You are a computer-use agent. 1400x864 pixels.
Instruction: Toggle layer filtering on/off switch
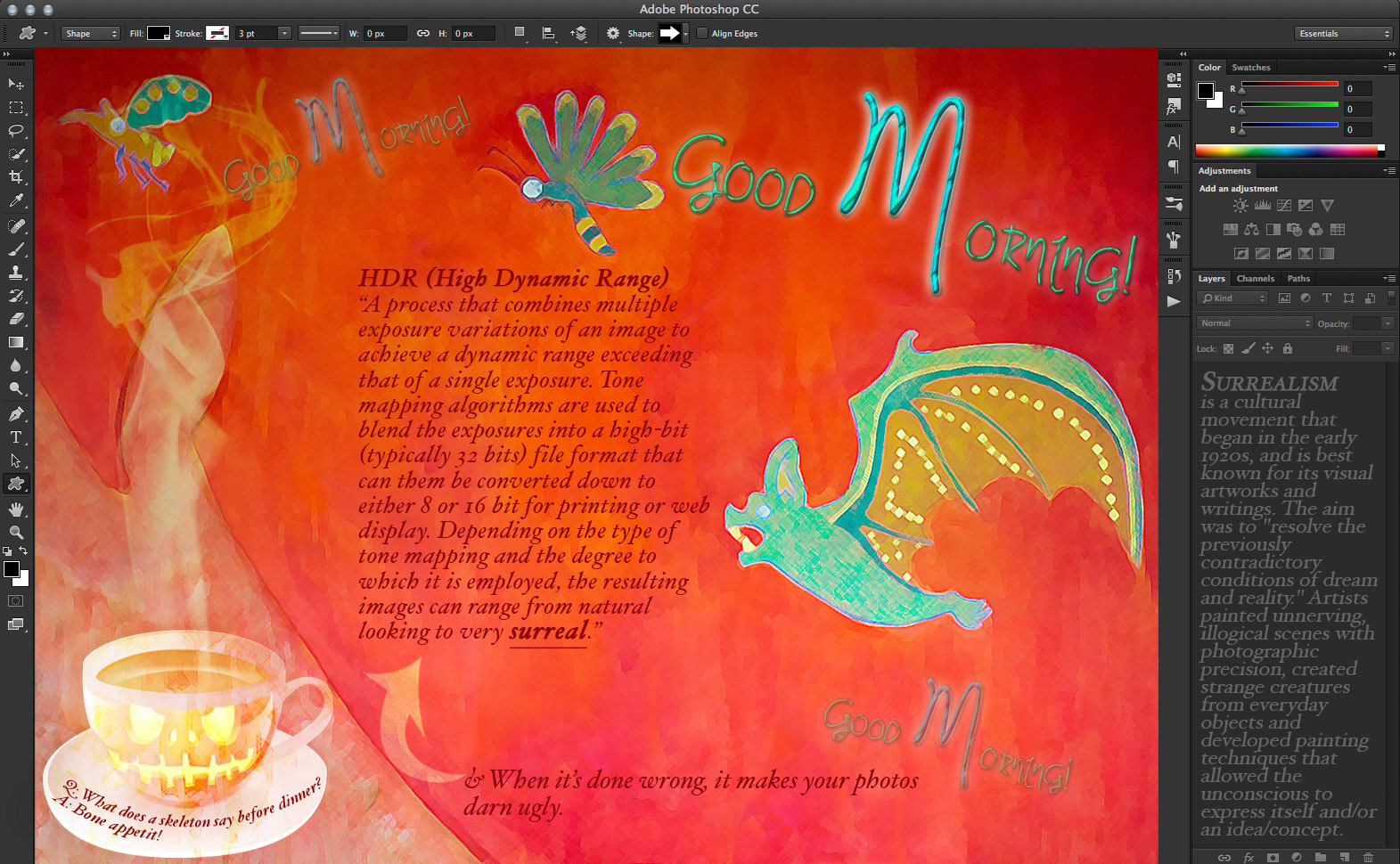click(x=1391, y=298)
